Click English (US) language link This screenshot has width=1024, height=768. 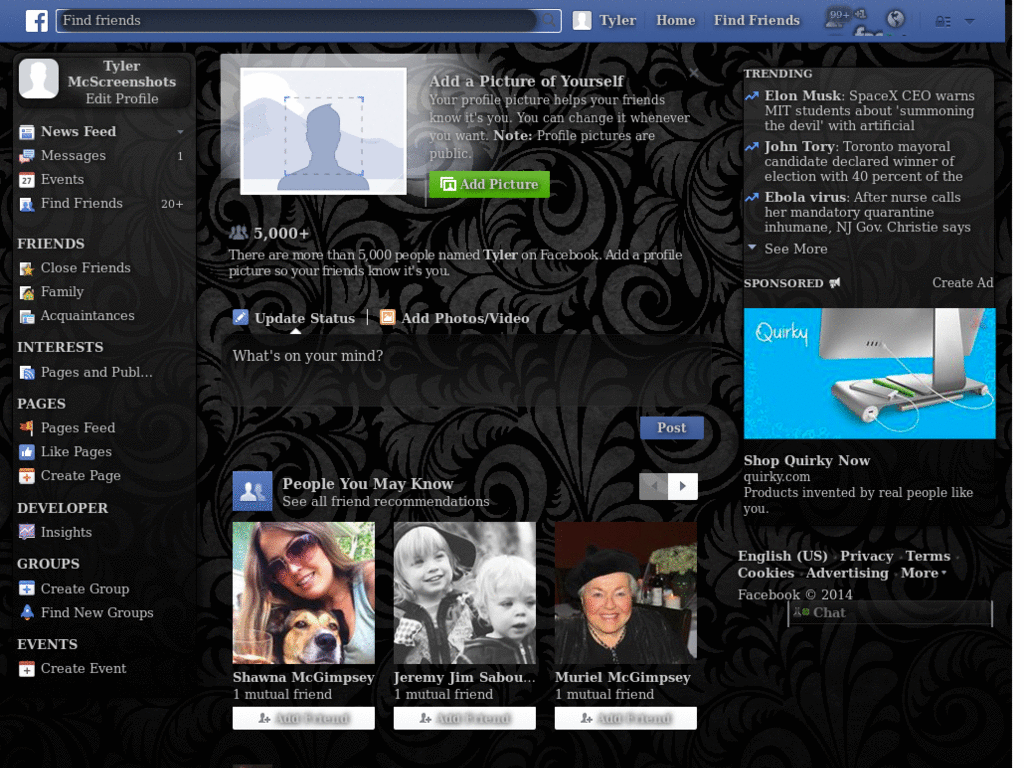click(x=782, y=556)
